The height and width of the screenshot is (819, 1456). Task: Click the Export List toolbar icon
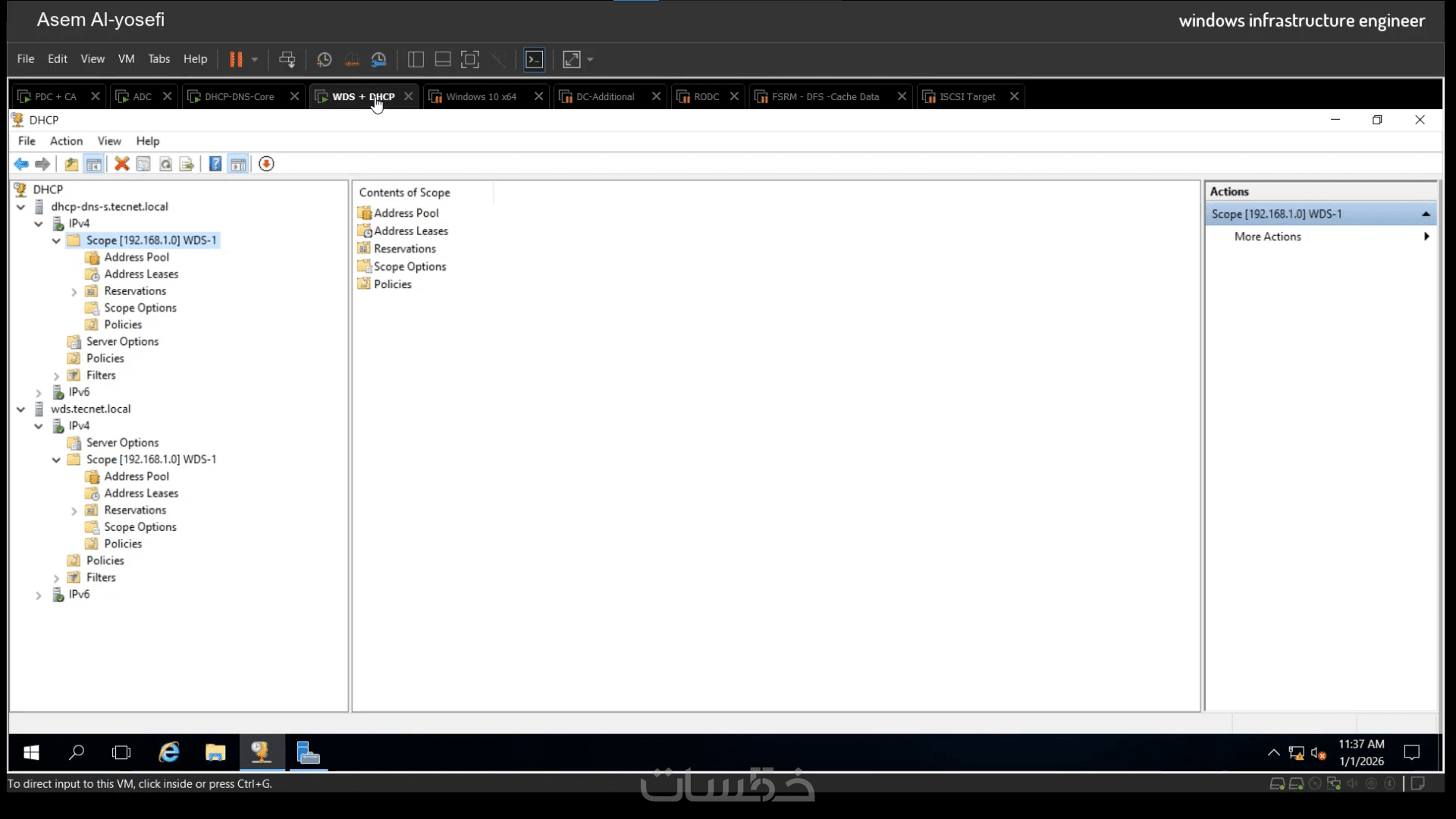(x=187, y=164)
